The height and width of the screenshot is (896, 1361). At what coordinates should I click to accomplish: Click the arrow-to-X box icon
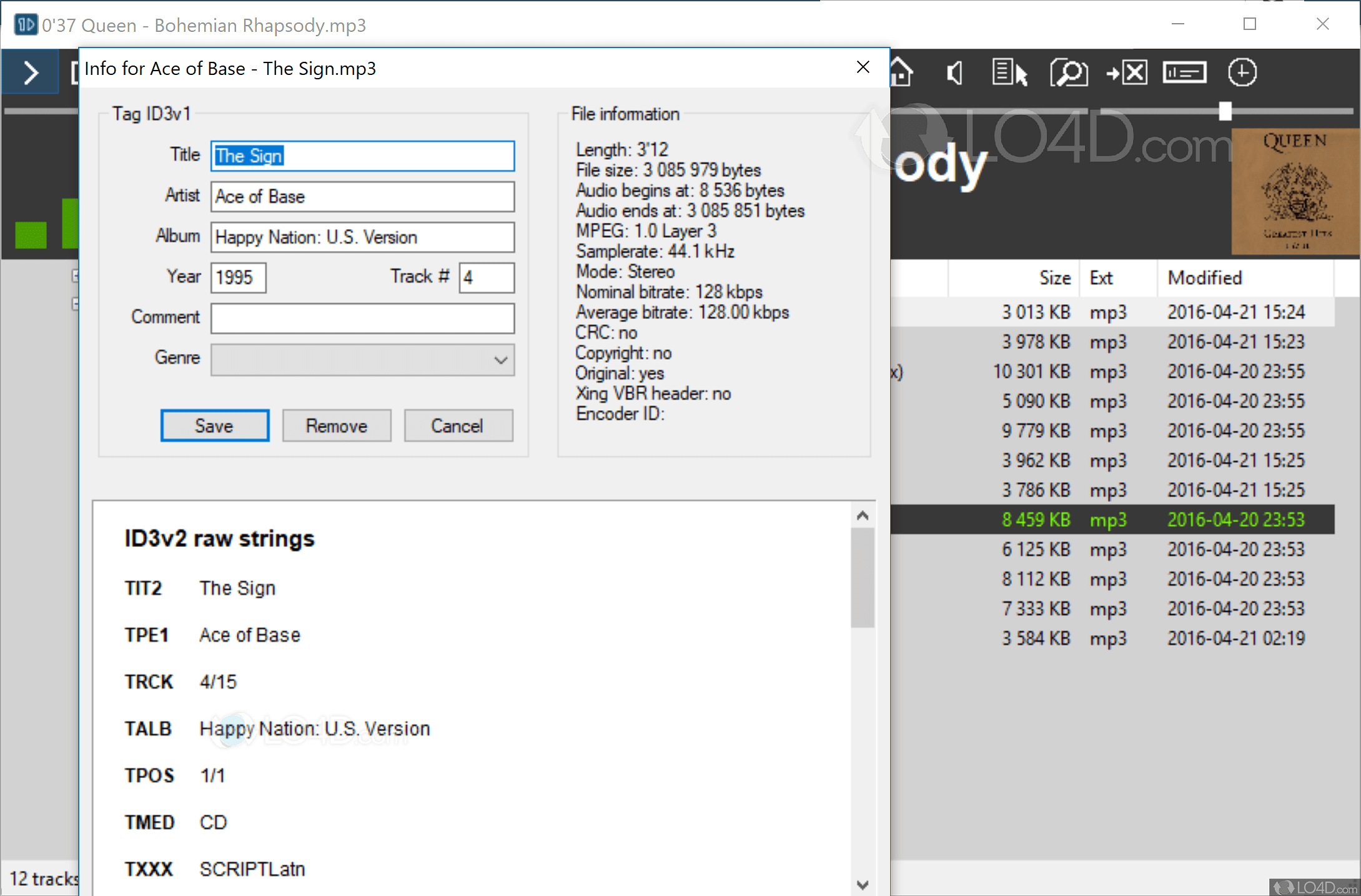coord(1127,72)
